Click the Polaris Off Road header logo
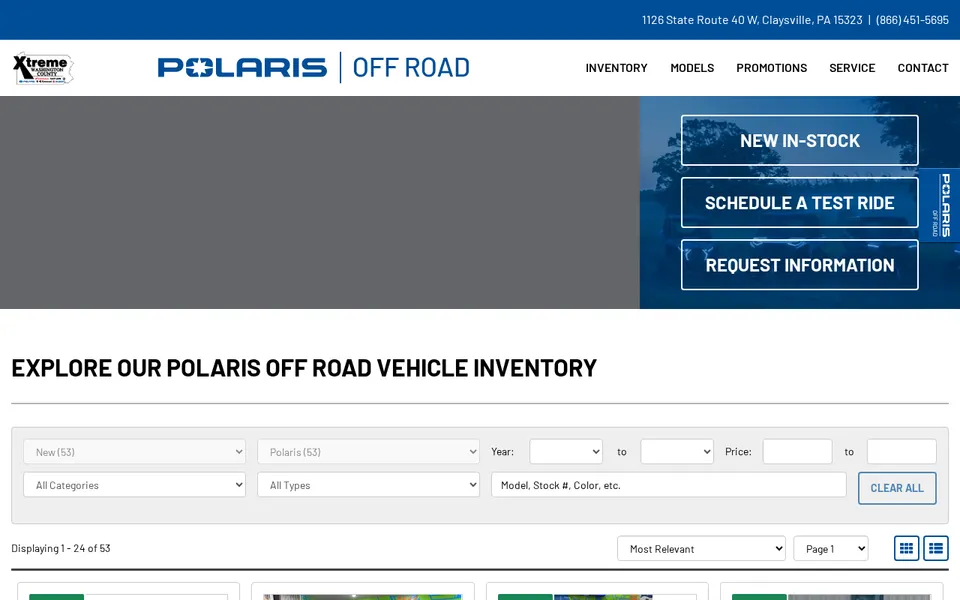Image resolution: width=960 pixels, height=600 pixels. 313,67
